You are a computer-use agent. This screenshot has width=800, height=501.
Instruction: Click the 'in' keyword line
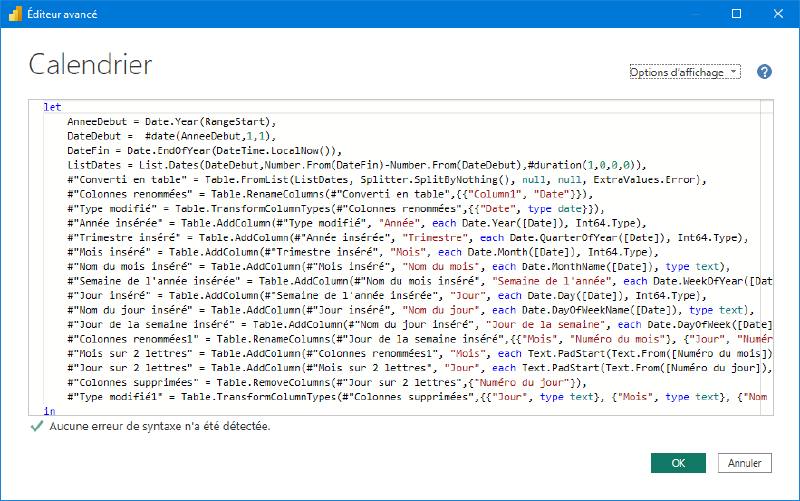coord(49,411)
